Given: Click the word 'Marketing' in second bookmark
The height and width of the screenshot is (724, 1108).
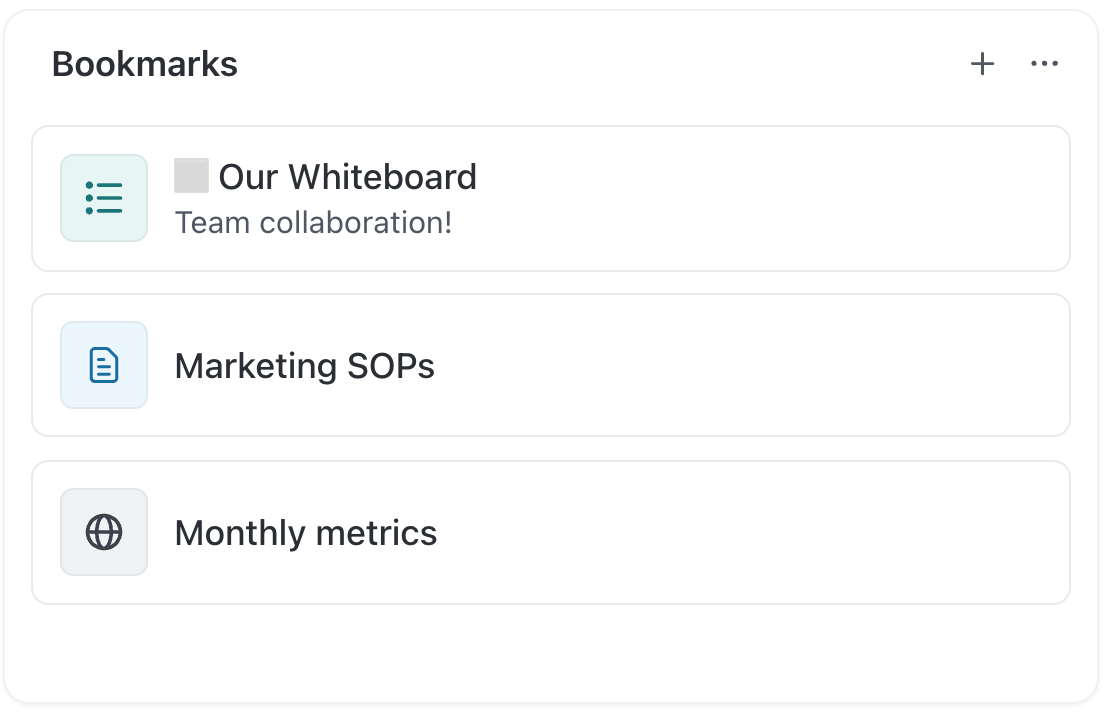Looking at the screenshot, I should coord(255,366).
